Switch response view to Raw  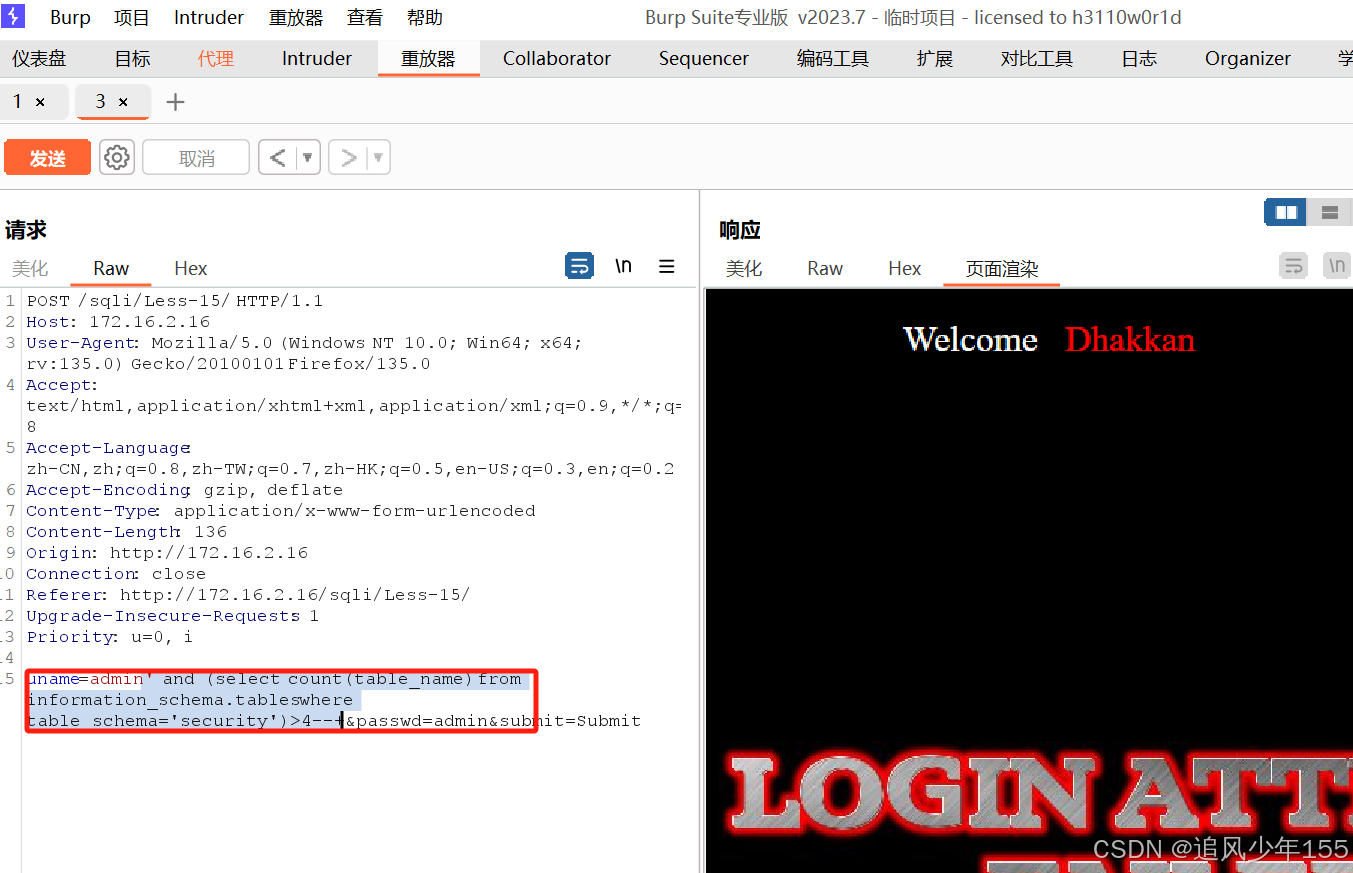pyautogui.click(x=825, y=268)
